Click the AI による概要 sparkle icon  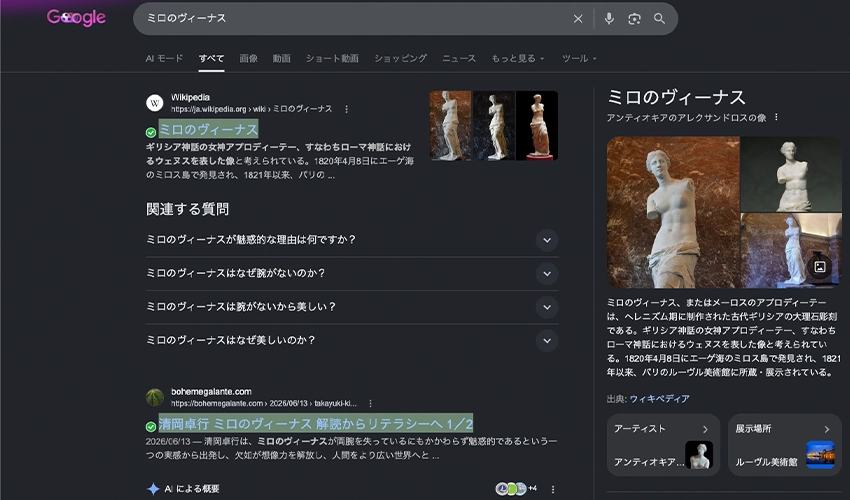153,489
